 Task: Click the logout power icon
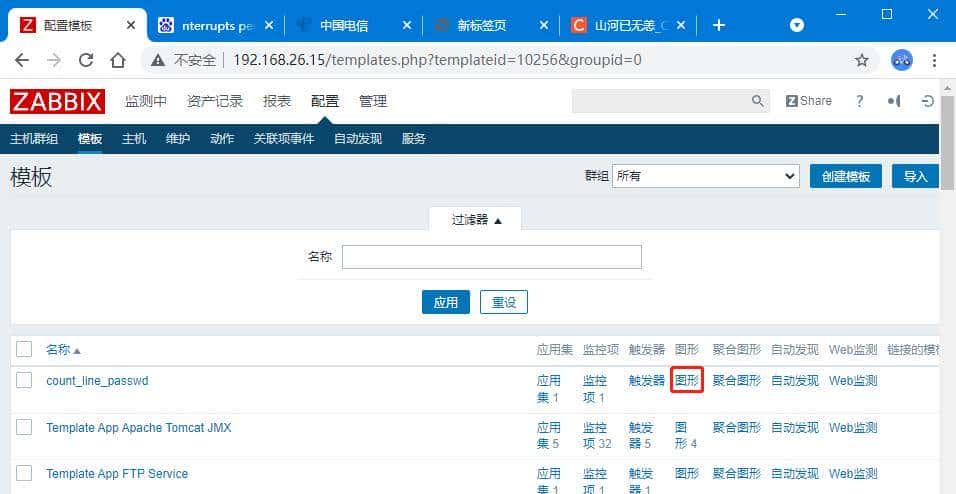[928, 101]
